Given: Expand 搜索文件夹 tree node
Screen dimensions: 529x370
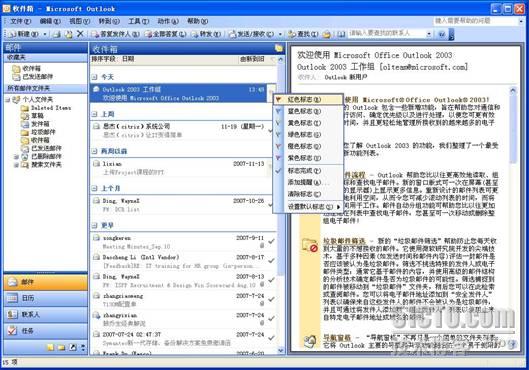Looking at the screenshot, I should (x=16, y=165).
